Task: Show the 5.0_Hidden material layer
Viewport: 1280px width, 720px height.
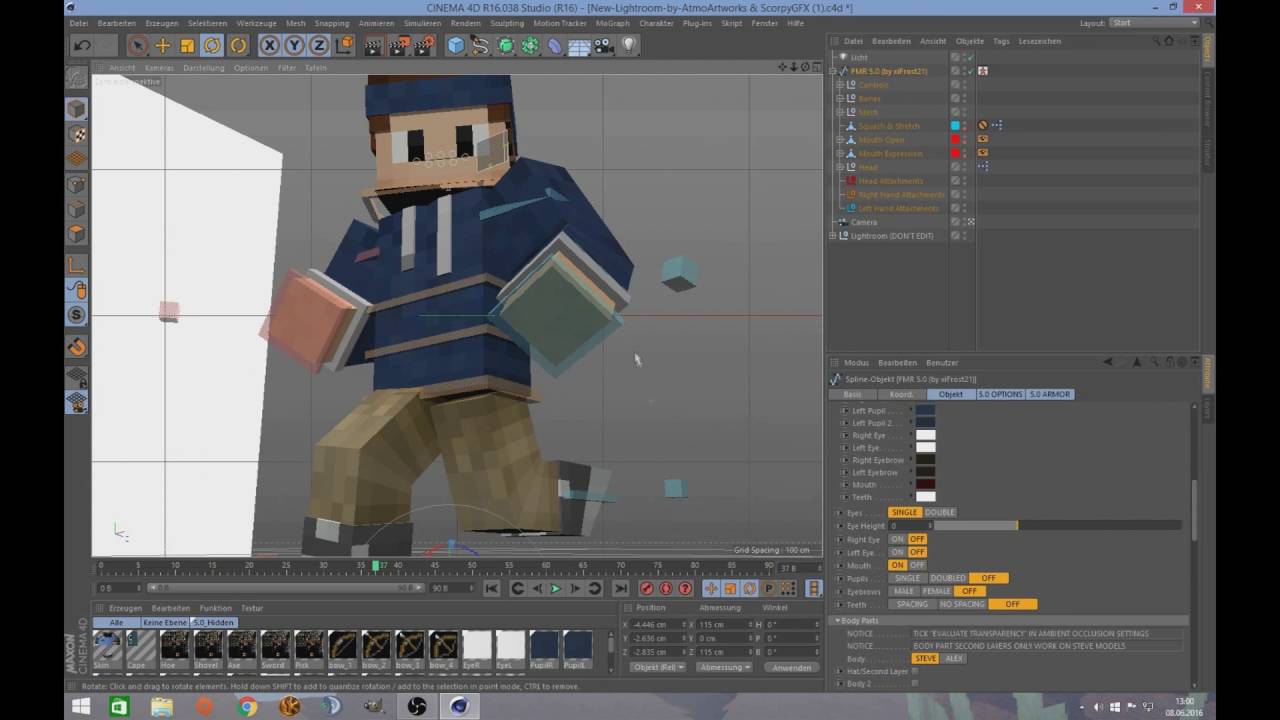Action: [x=212, y=622]
